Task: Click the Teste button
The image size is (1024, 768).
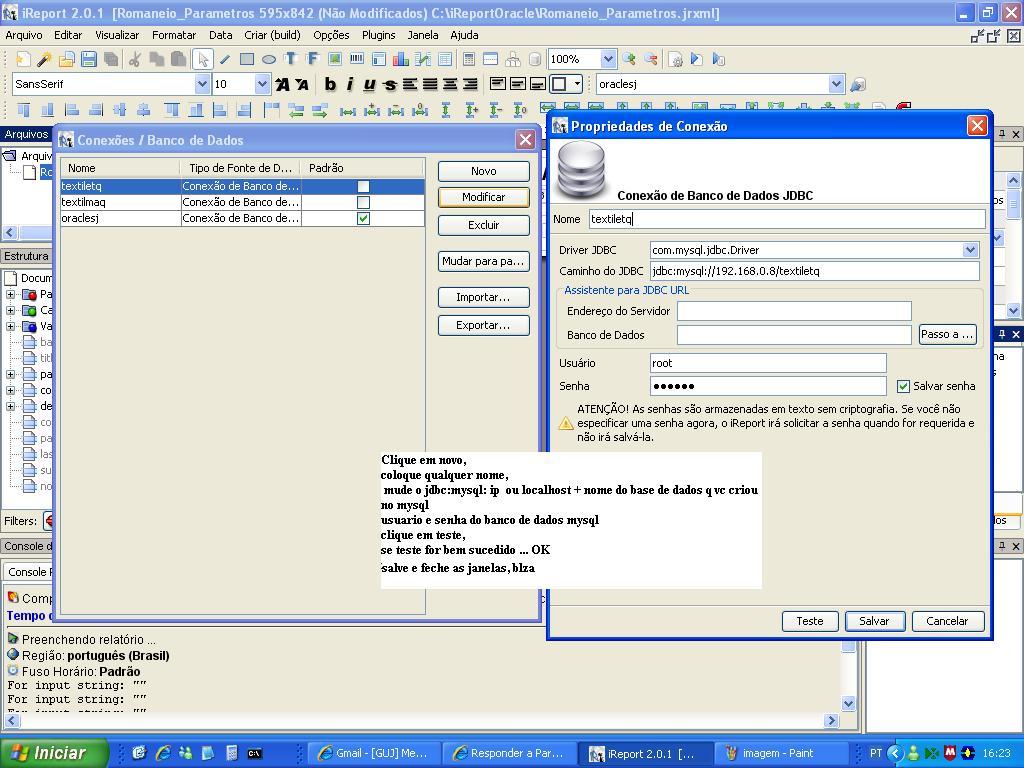Action: [x=810, y=621]
